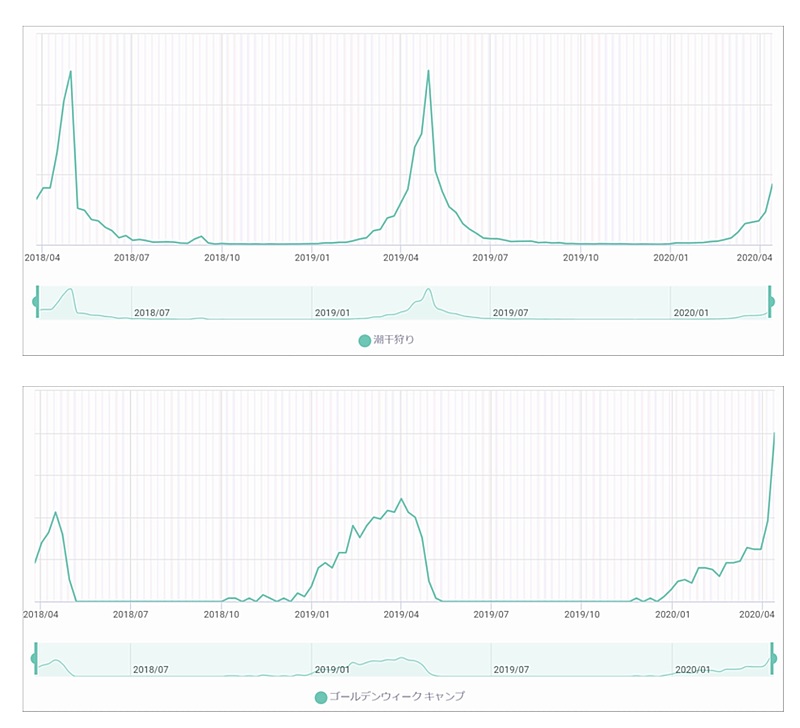
Task: Grab the left range handle under 潮干狩り chart
Action: [x=36, y=302]
